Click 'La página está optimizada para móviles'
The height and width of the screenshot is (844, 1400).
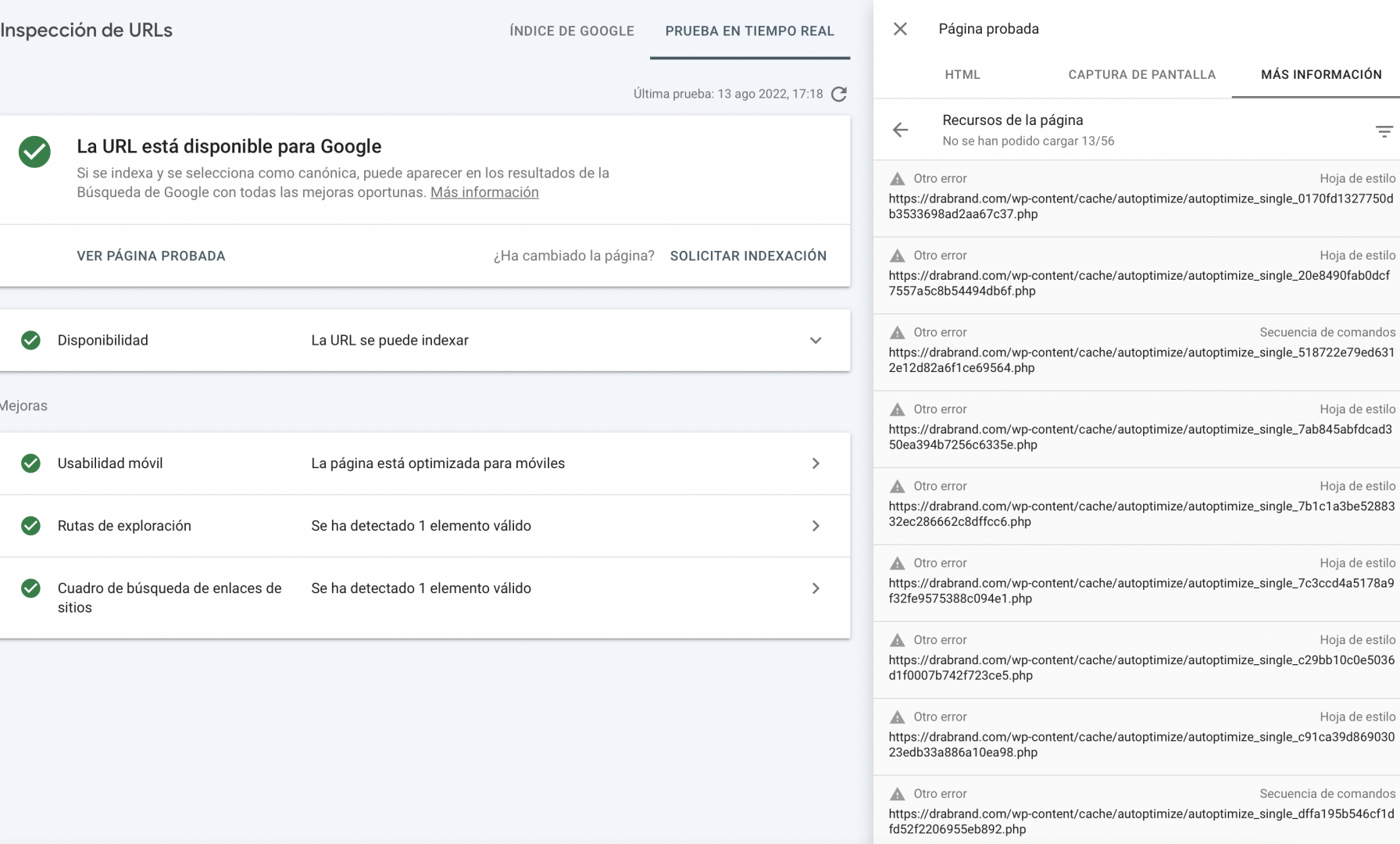point(437,463)
